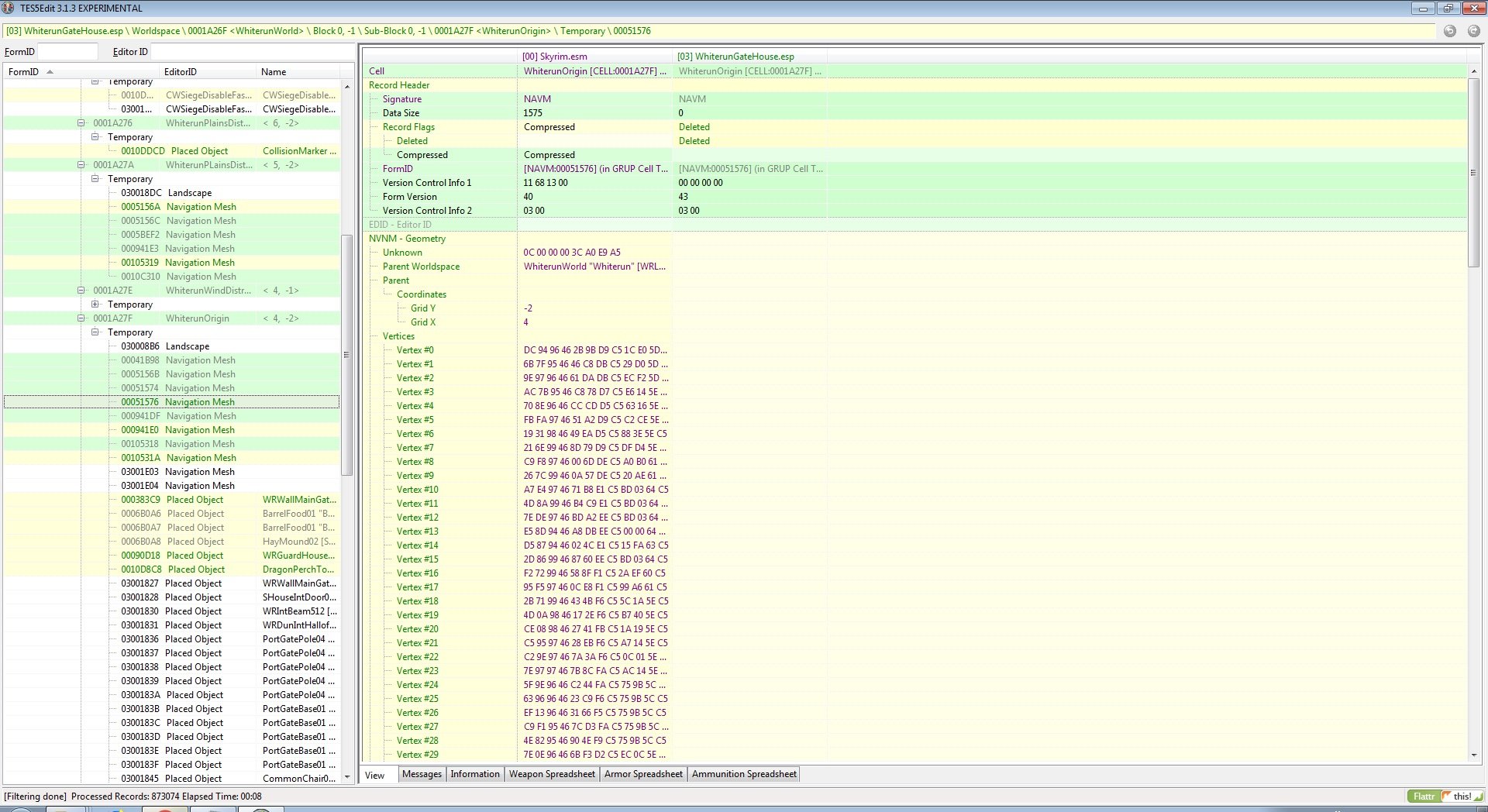This screenshot has width=1488, height=812.
Task: Sort tree by EditorID column header
Action: click(x=207, y=71)
